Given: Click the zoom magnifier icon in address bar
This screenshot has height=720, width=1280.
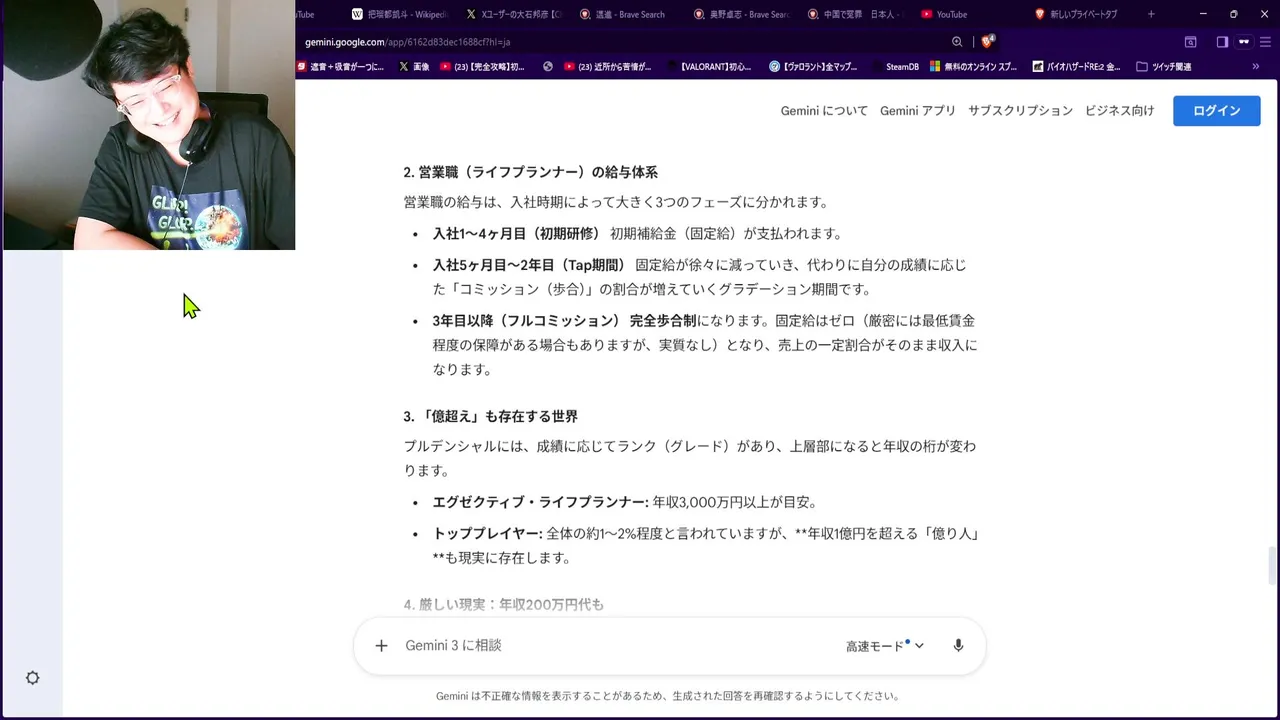Looking at the screenshot, I should pyautogui.click(x=957, y=42).
